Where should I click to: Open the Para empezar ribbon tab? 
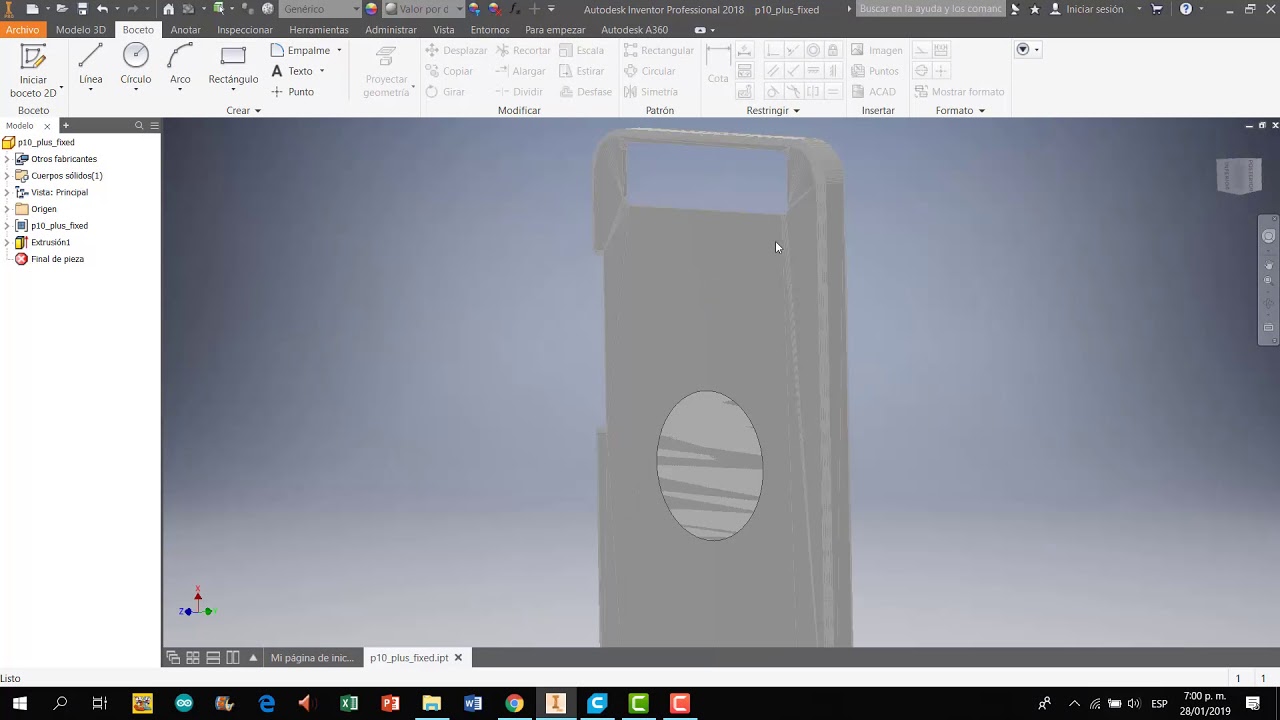[555, 30]
